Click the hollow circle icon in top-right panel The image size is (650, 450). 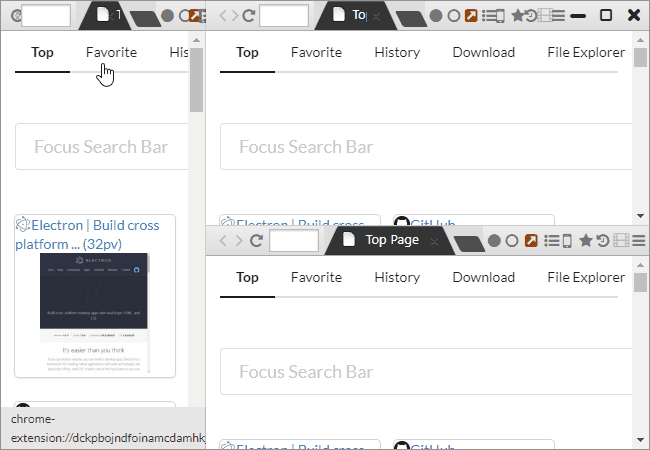tap(454, 16)
